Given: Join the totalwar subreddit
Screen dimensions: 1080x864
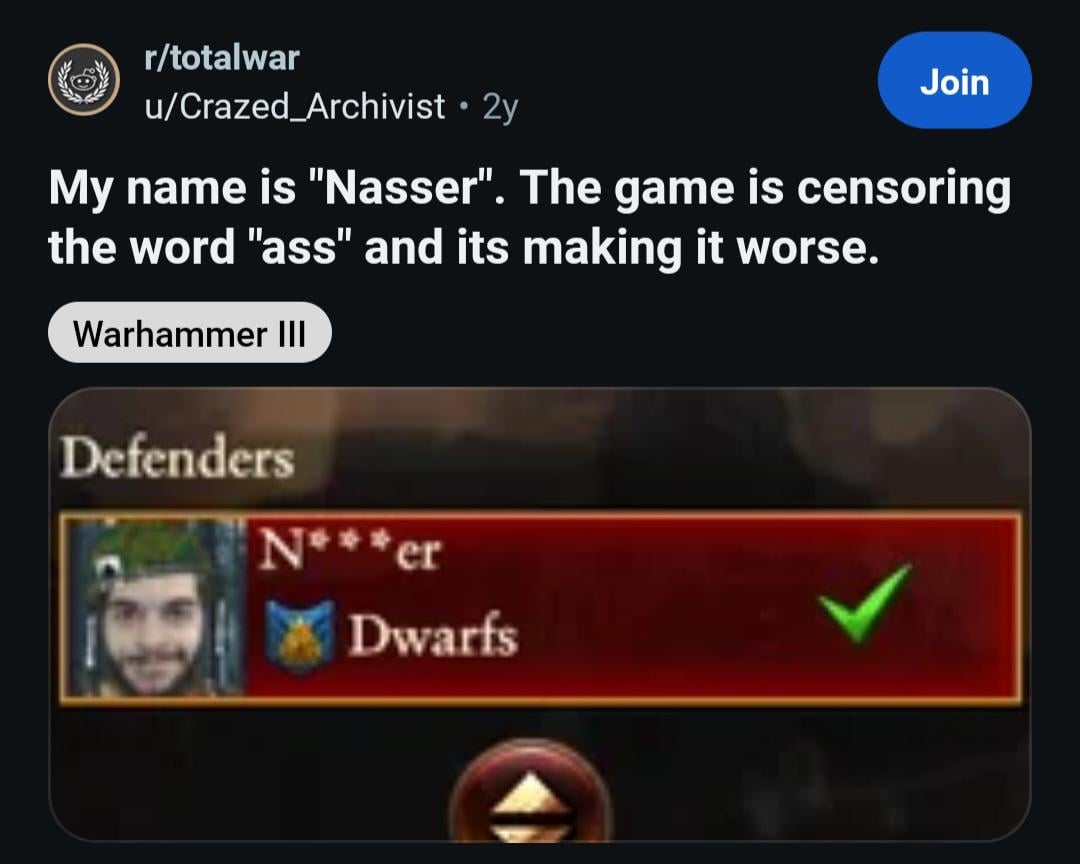Looking at the screenshot, I should click(x=954, y=80).
